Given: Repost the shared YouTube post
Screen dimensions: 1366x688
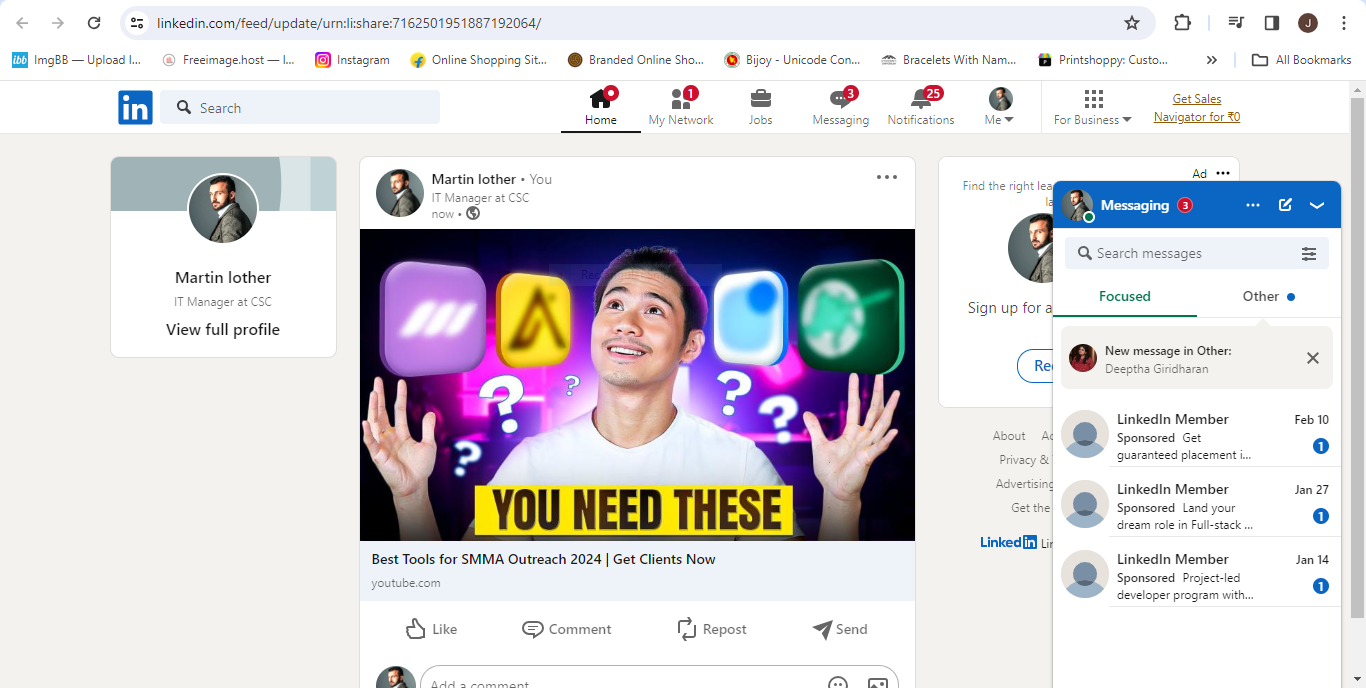Looking at the screenshot, I should pyautogui.click(x=712, y=629).
